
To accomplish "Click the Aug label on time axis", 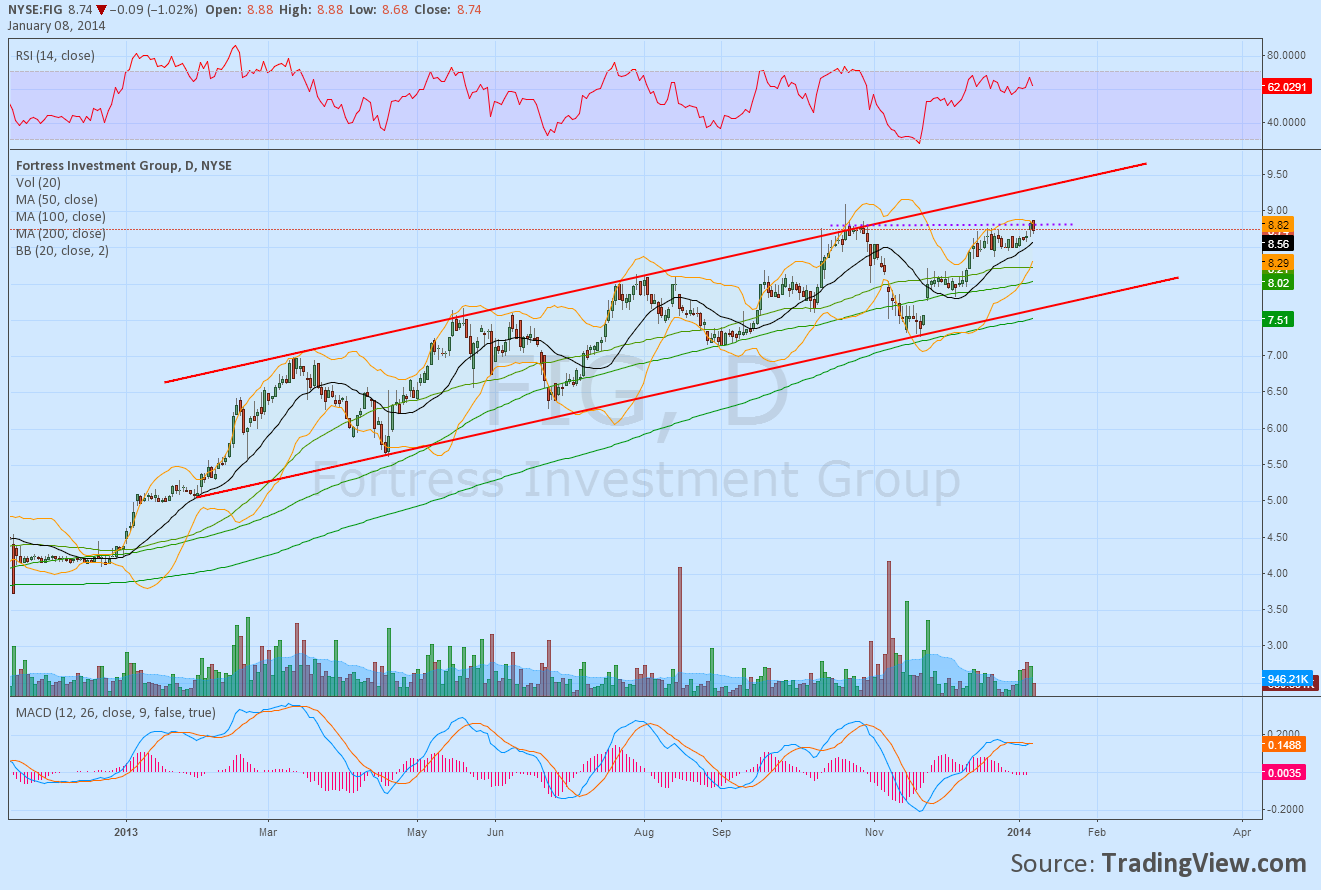I will (645, 831).
